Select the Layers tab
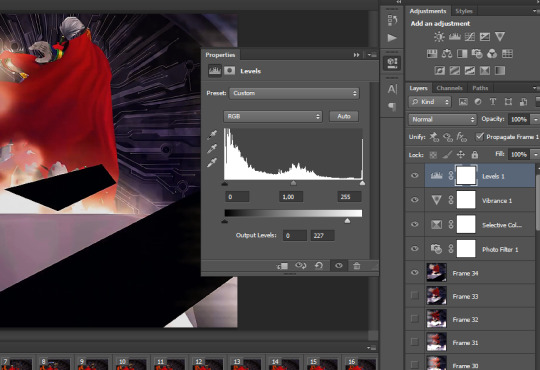Screen dimensions: 540x370 [x=418, y=88]
